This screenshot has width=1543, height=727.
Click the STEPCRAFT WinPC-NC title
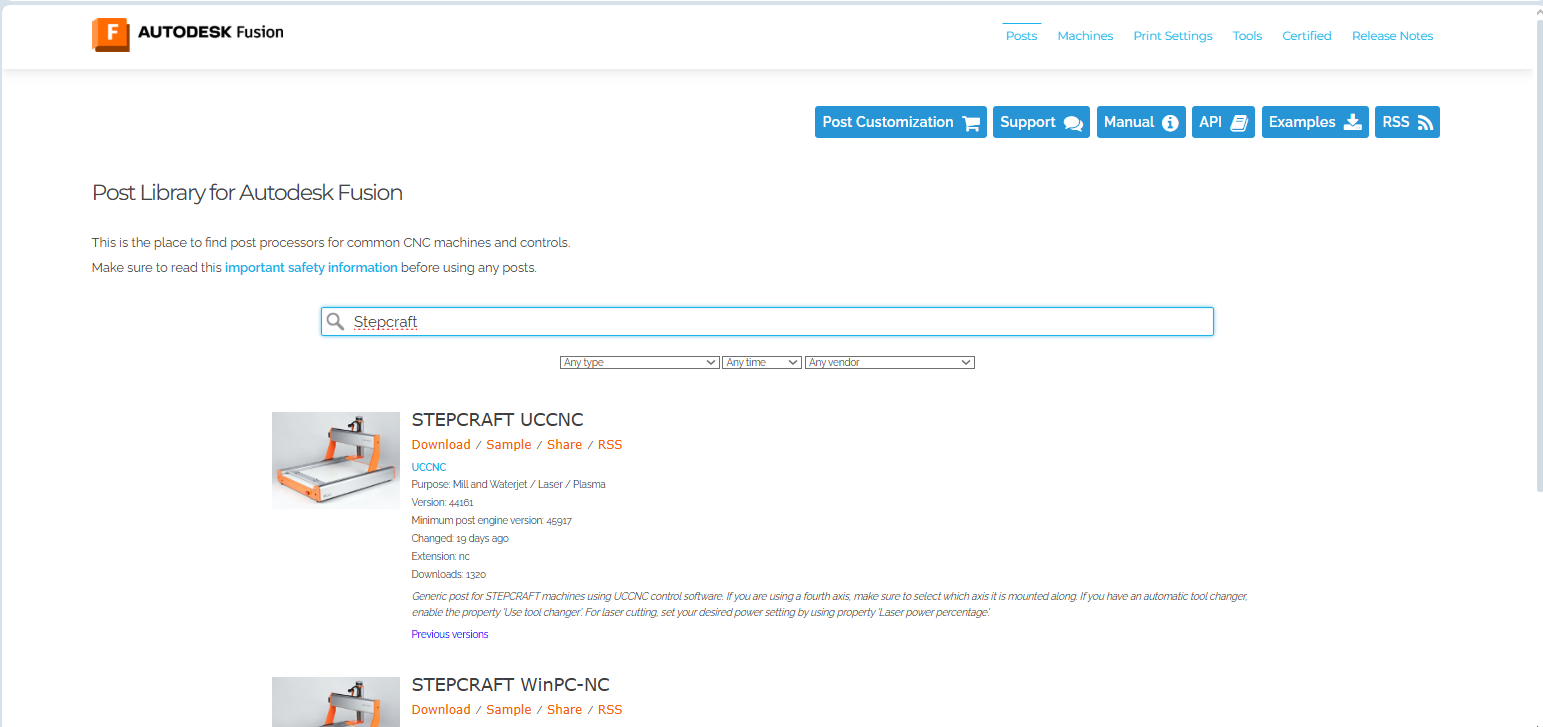[510, 685]
